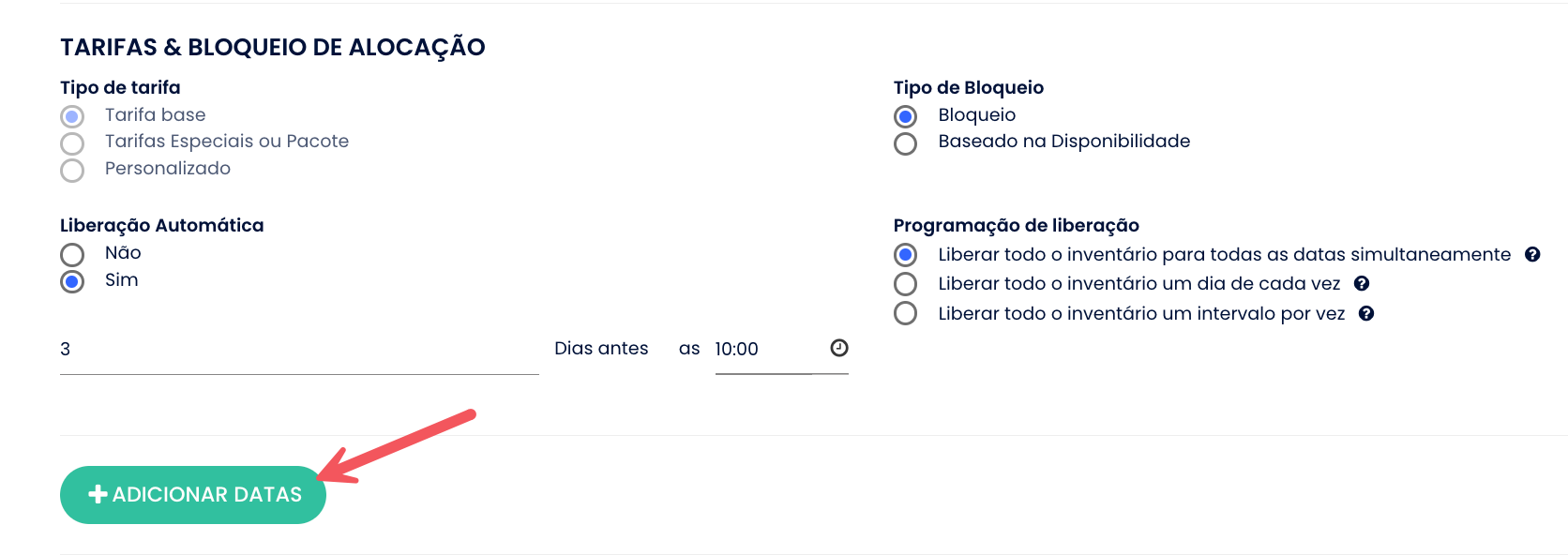Select the Personalizado tariff type

(72, 170)
